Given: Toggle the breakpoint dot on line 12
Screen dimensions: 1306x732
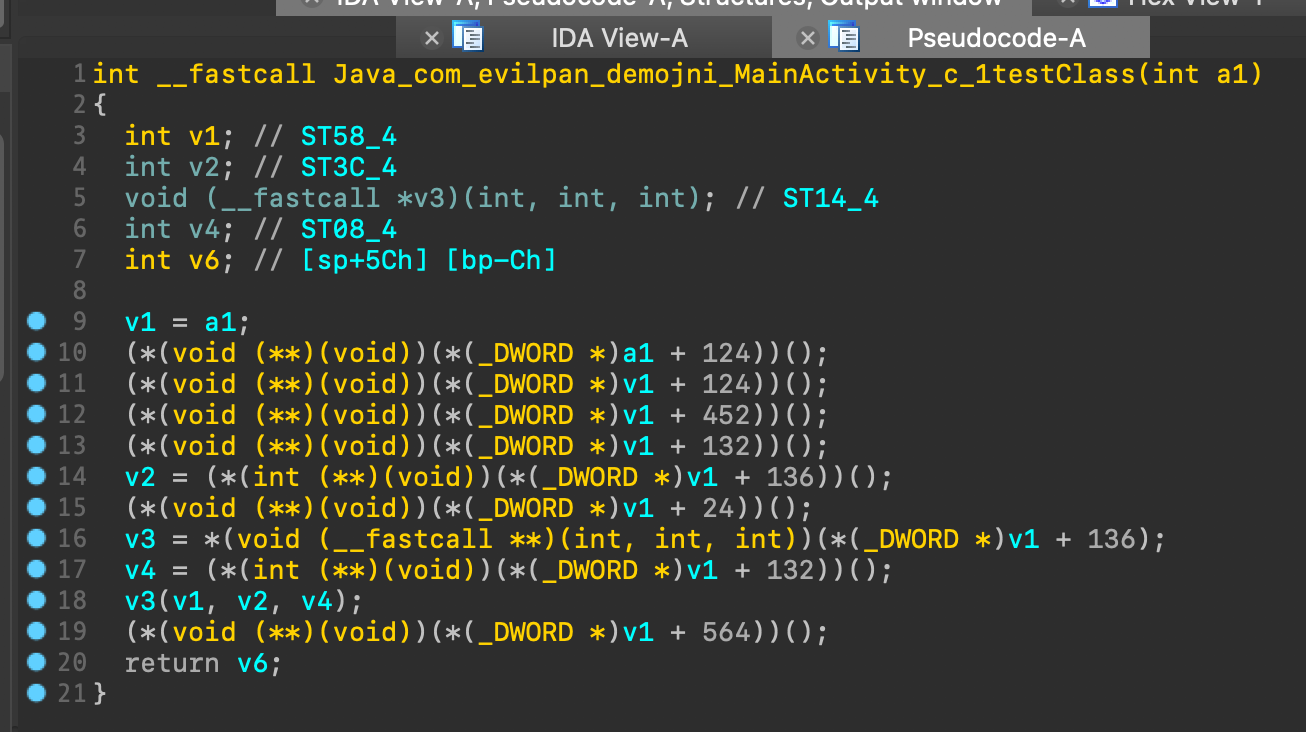Looking at the screenshot, I should point(37,414).
